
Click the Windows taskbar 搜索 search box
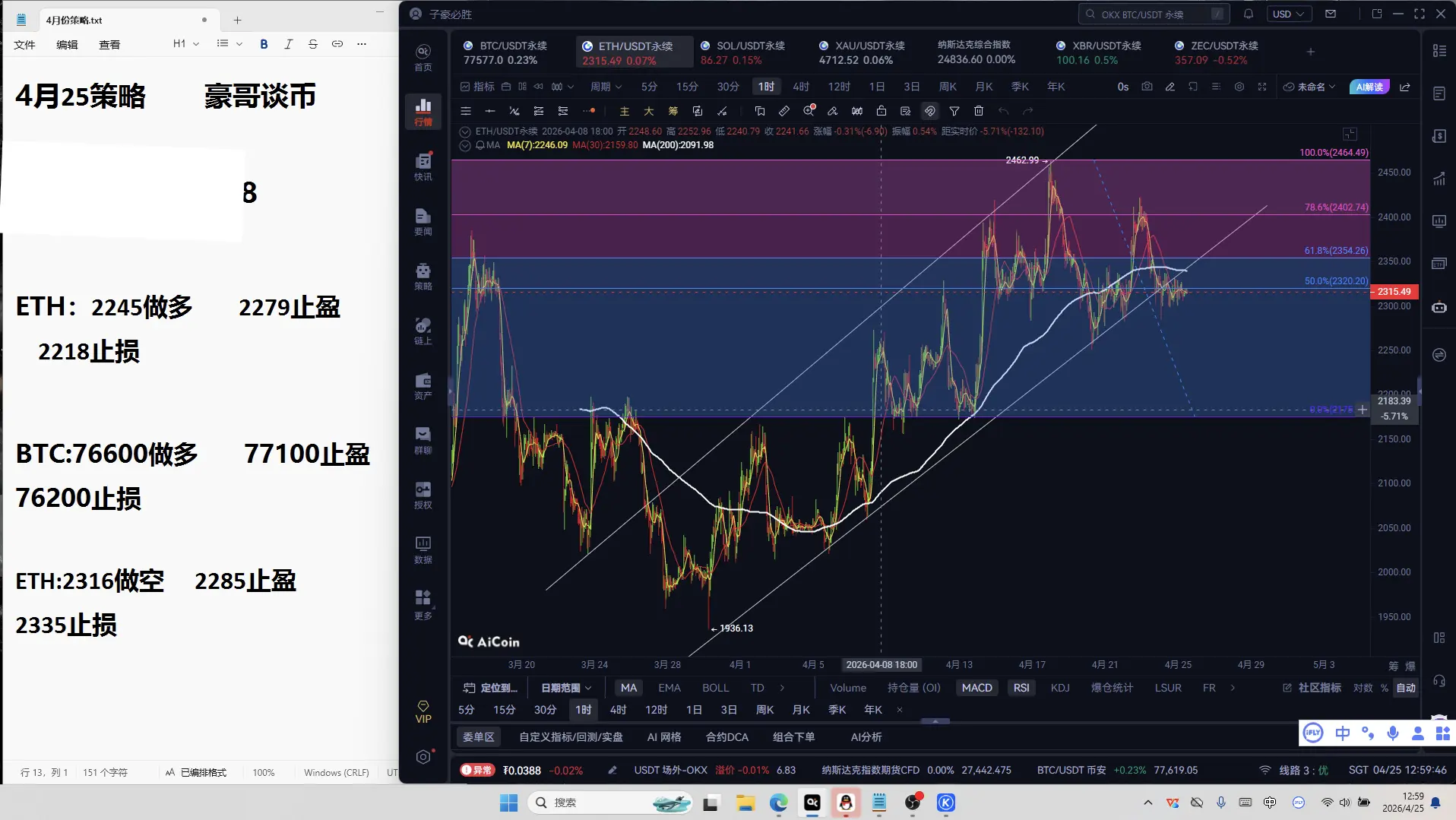tap(609, 803)
